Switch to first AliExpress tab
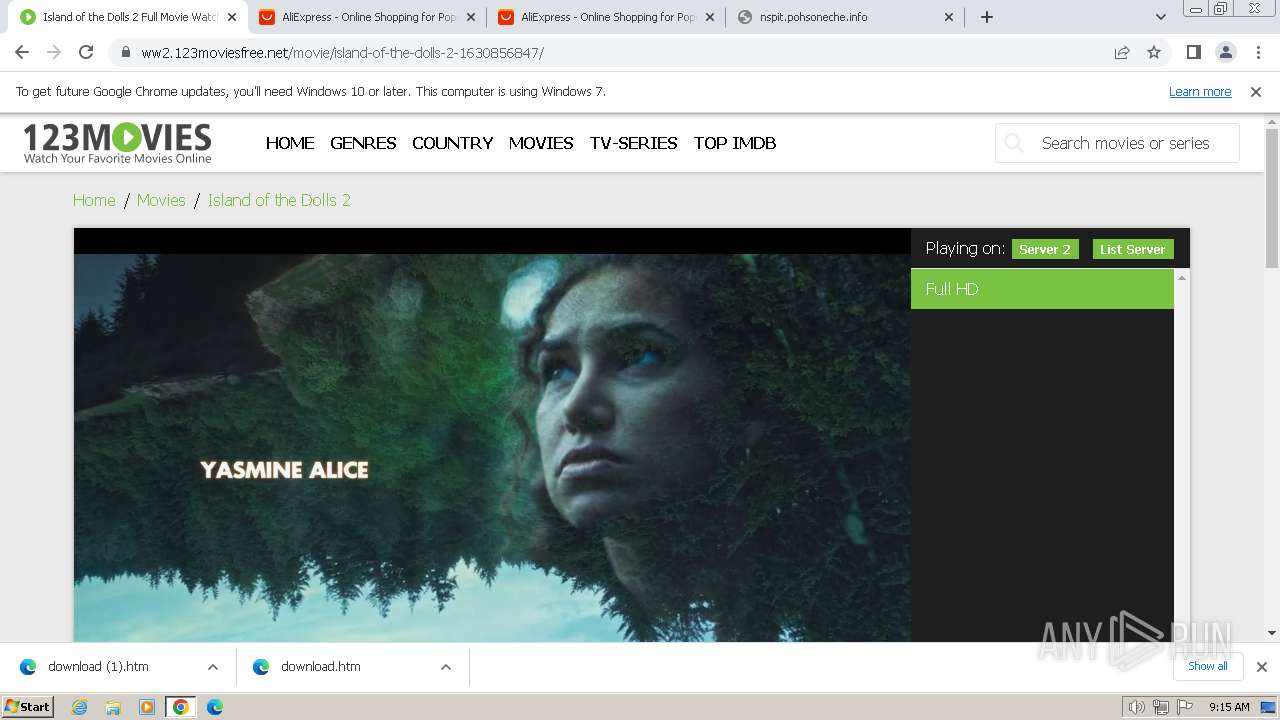Image resolution: width=1280 pixels, height=720 pixels. pyautogui.click(x=368, y=17)
